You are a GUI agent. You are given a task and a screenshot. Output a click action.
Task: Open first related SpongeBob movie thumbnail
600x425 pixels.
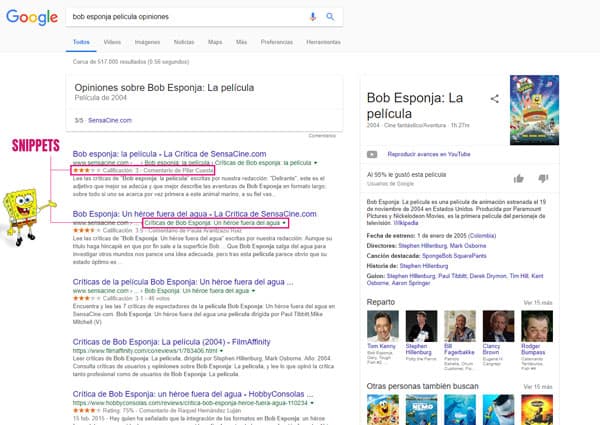(383, 410)
